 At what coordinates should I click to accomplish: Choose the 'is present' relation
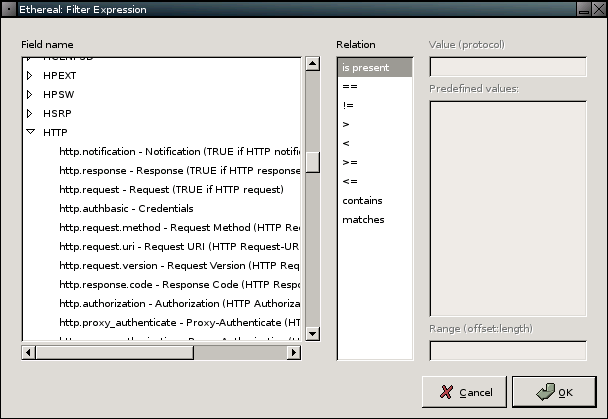pyautogui.click(x=375, y=67)
